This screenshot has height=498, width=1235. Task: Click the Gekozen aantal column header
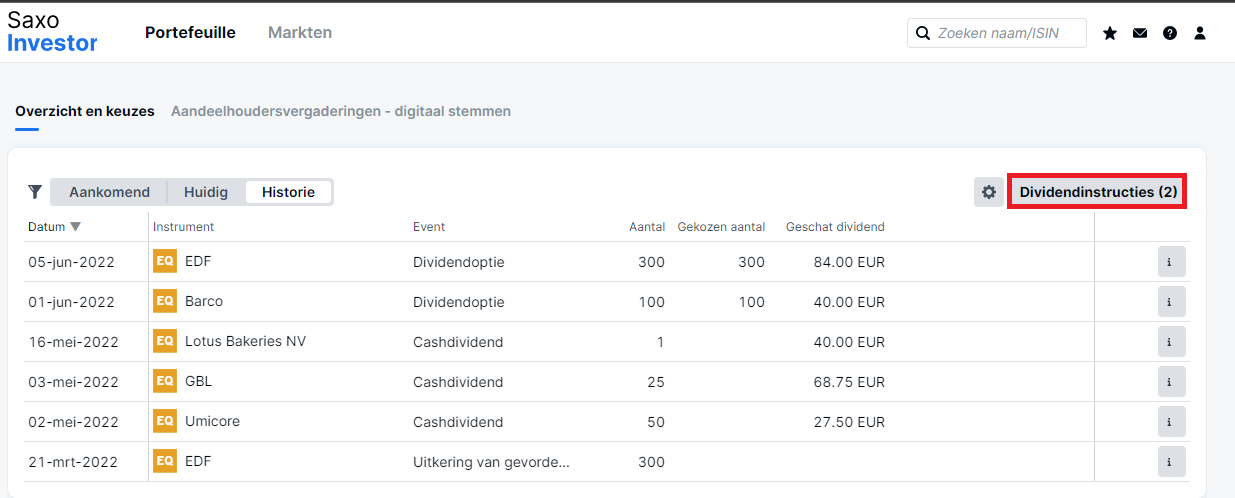(x=721, y=227)
